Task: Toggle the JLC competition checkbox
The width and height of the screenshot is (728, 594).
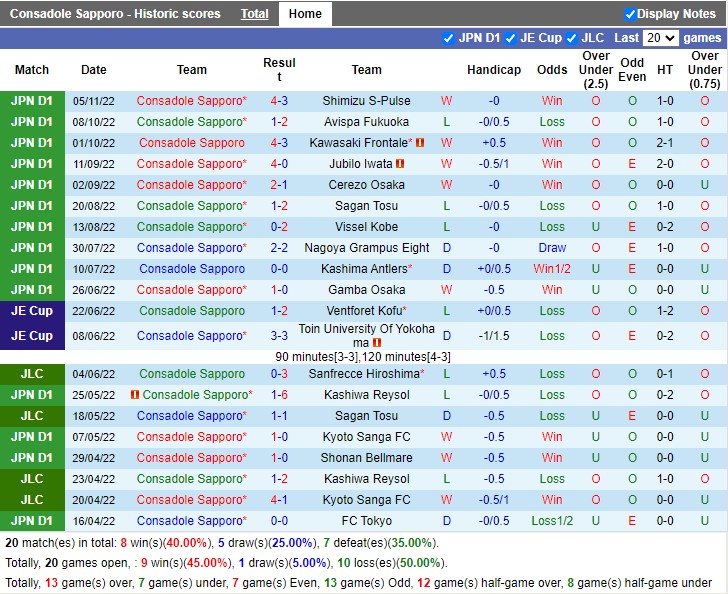Action: 571,38
